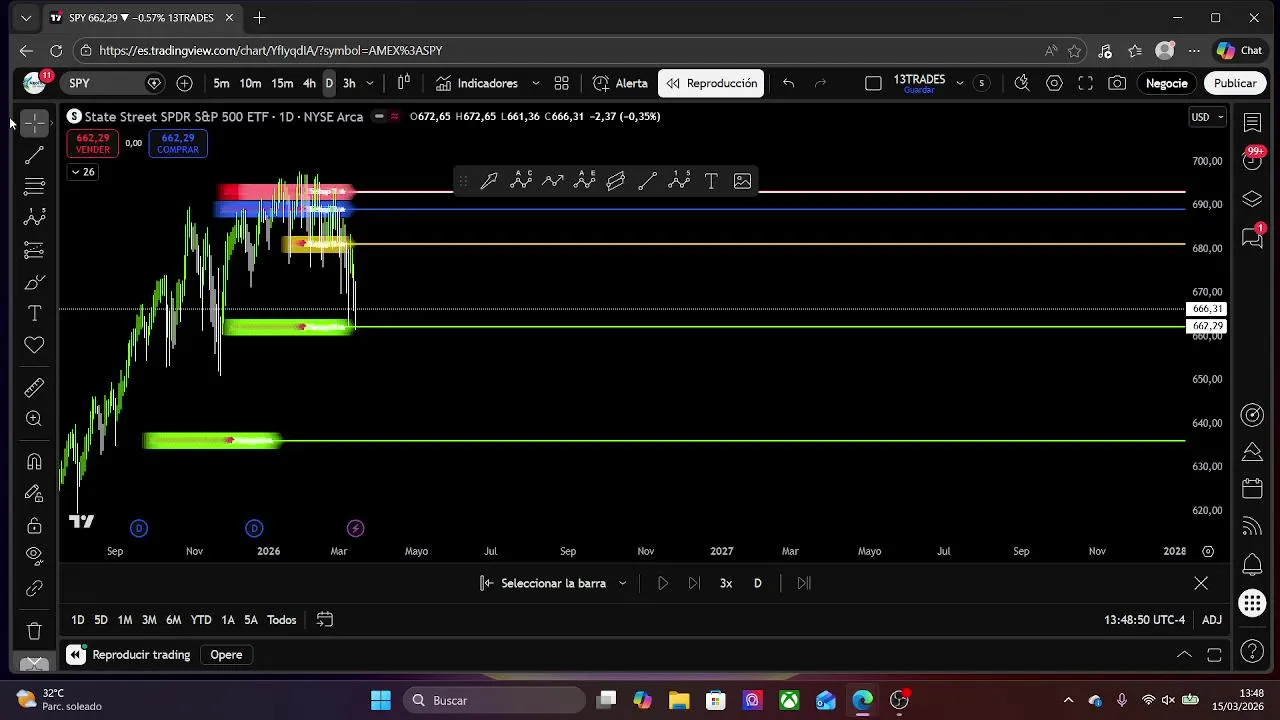The width and height of the screenshot is (1280, 720).
Task: Open the alerts clock panel with 99+ badge
Action: 1252,159
